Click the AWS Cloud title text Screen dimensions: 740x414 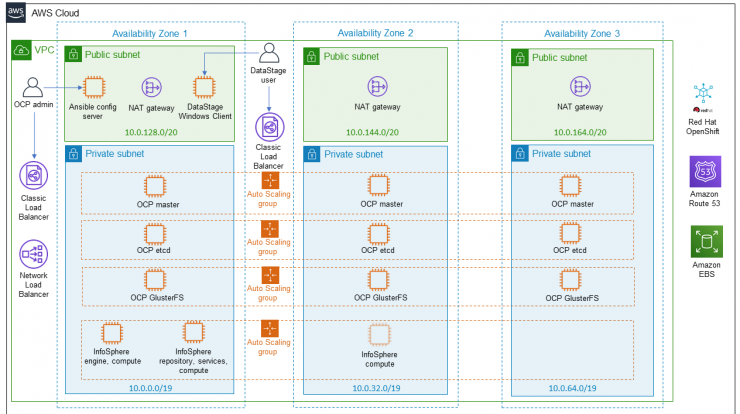pos(55,13)
